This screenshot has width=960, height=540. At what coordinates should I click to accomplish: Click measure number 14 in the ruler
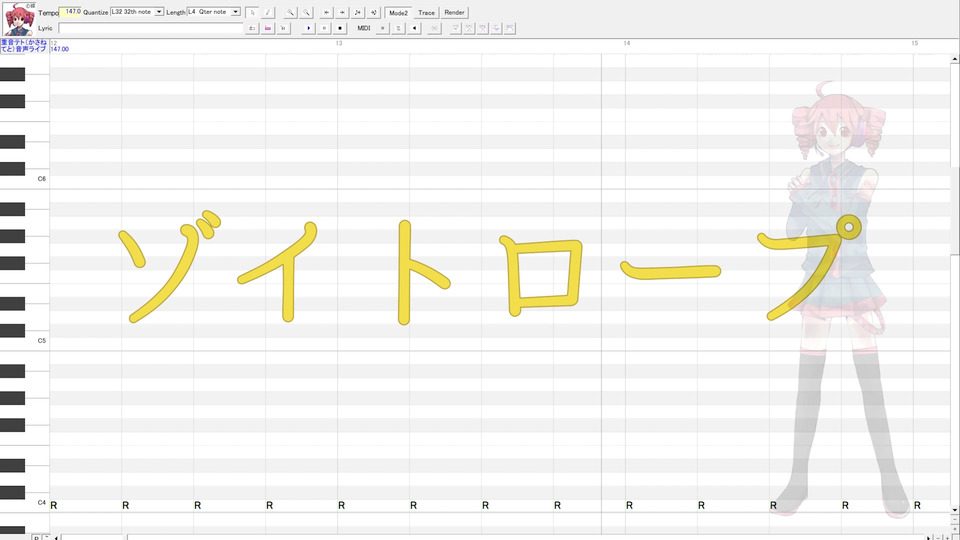[x=626, y=43]
